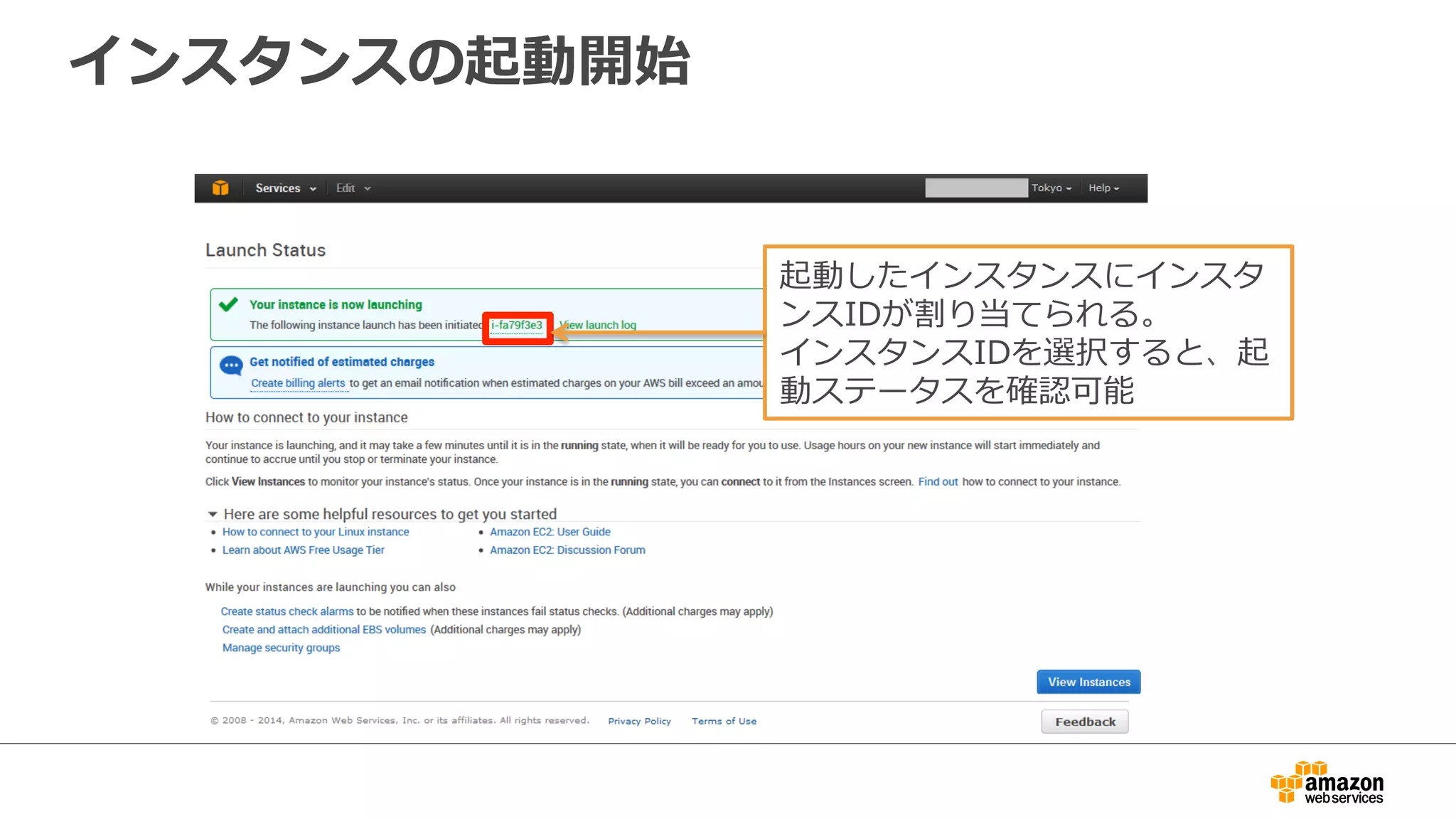
Task: Click Create status check alarms link
Action: click(x=287, y=611)
